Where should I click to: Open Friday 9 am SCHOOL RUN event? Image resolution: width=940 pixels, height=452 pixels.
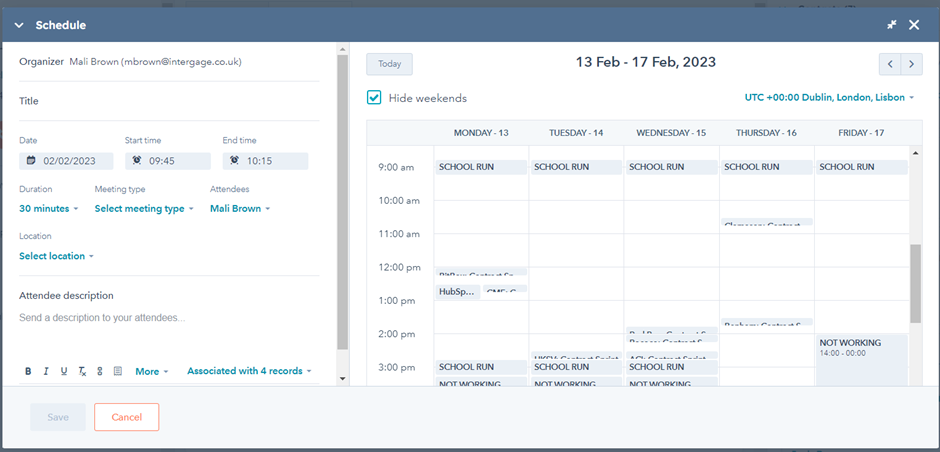(862, 167)
